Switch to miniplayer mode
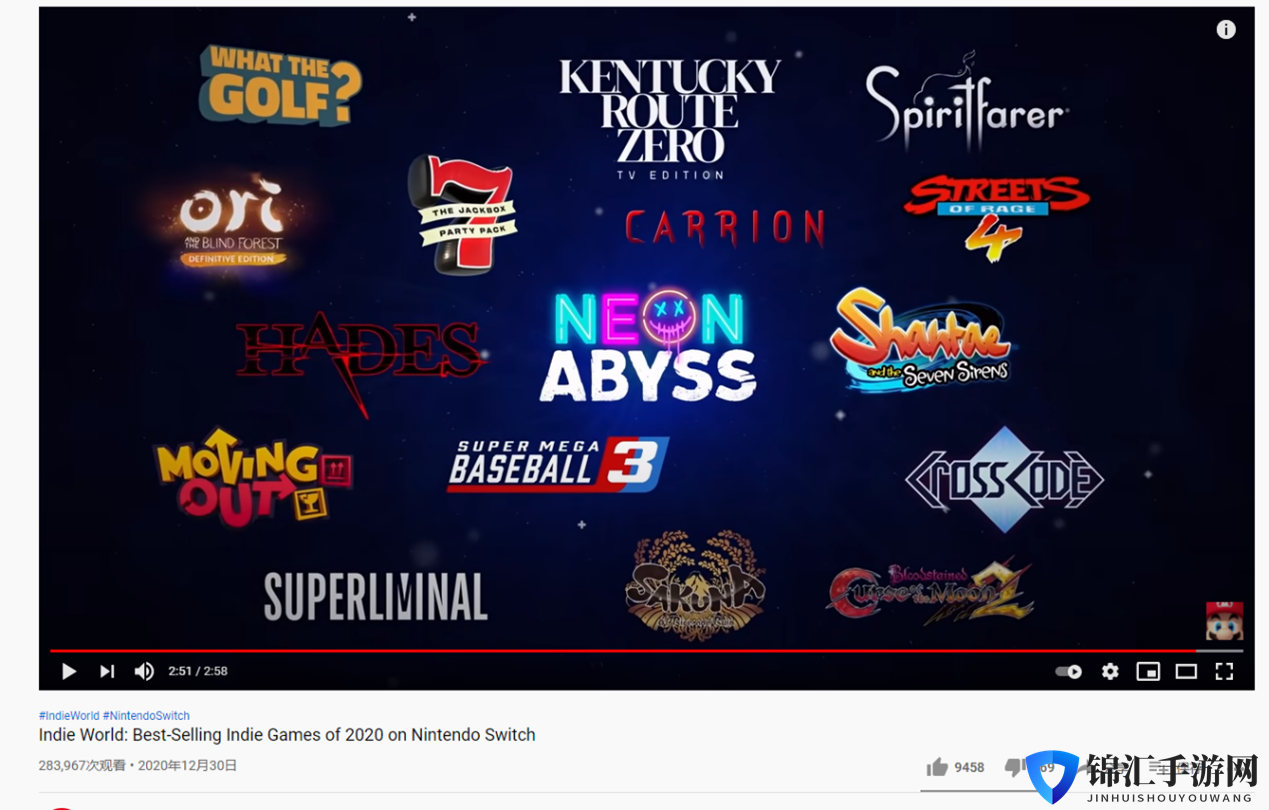 (1148, 671)
